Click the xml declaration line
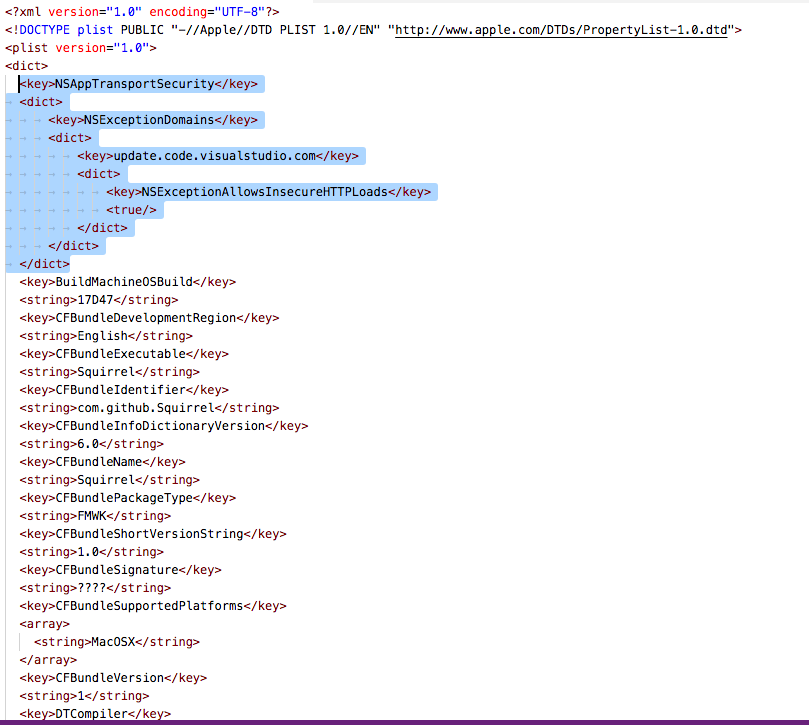This screenshot has height=725, width=809. [x=142, y=12]
